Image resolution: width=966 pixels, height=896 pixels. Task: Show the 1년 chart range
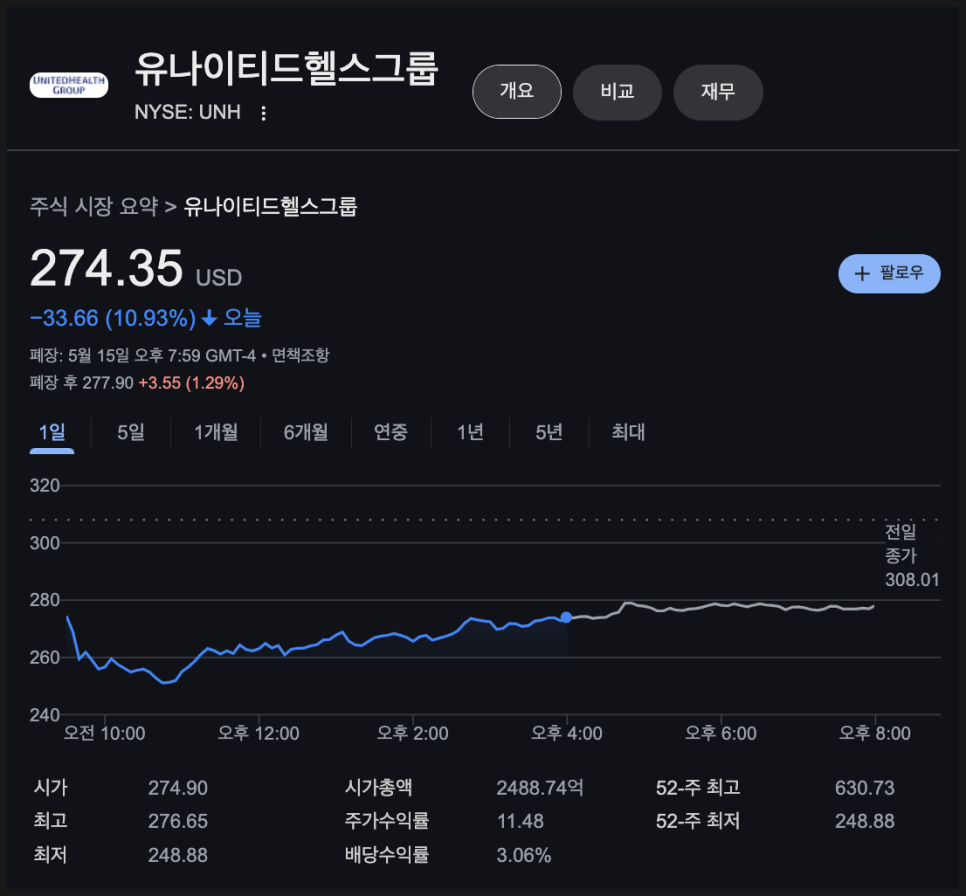click(470, 432)
